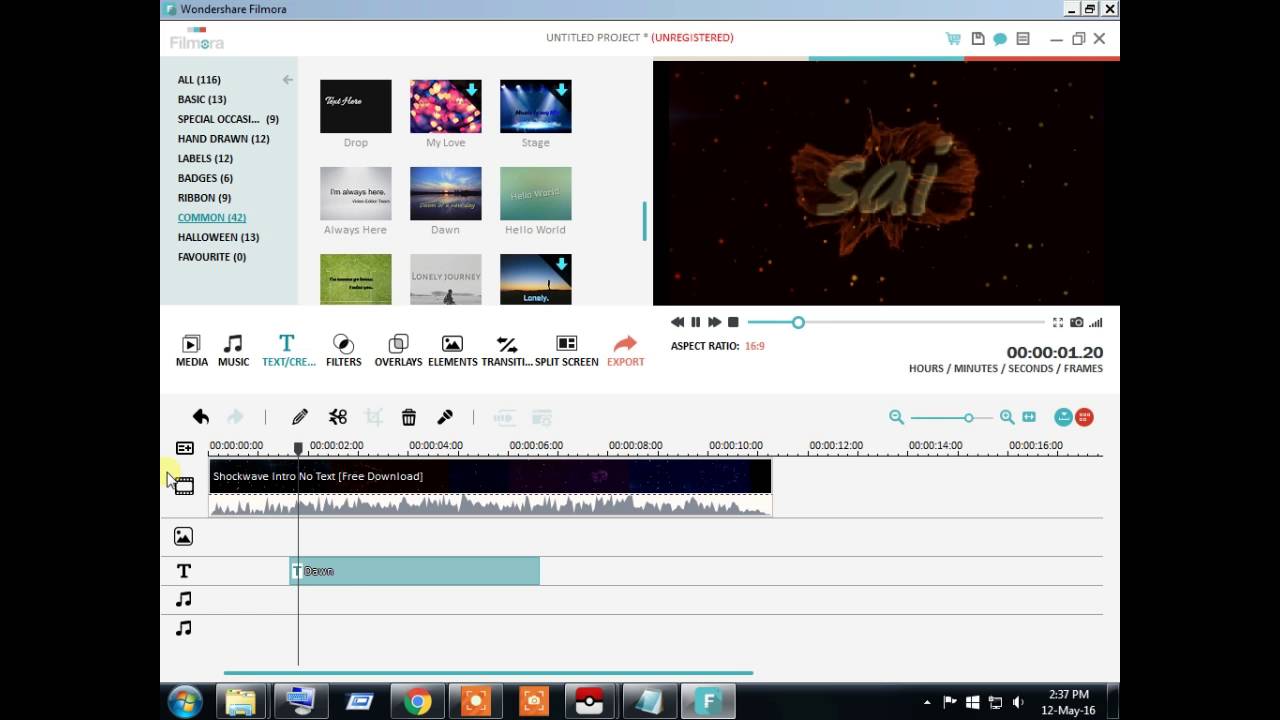
Task: Open the Overlays tab
Action: coord(398,351)
